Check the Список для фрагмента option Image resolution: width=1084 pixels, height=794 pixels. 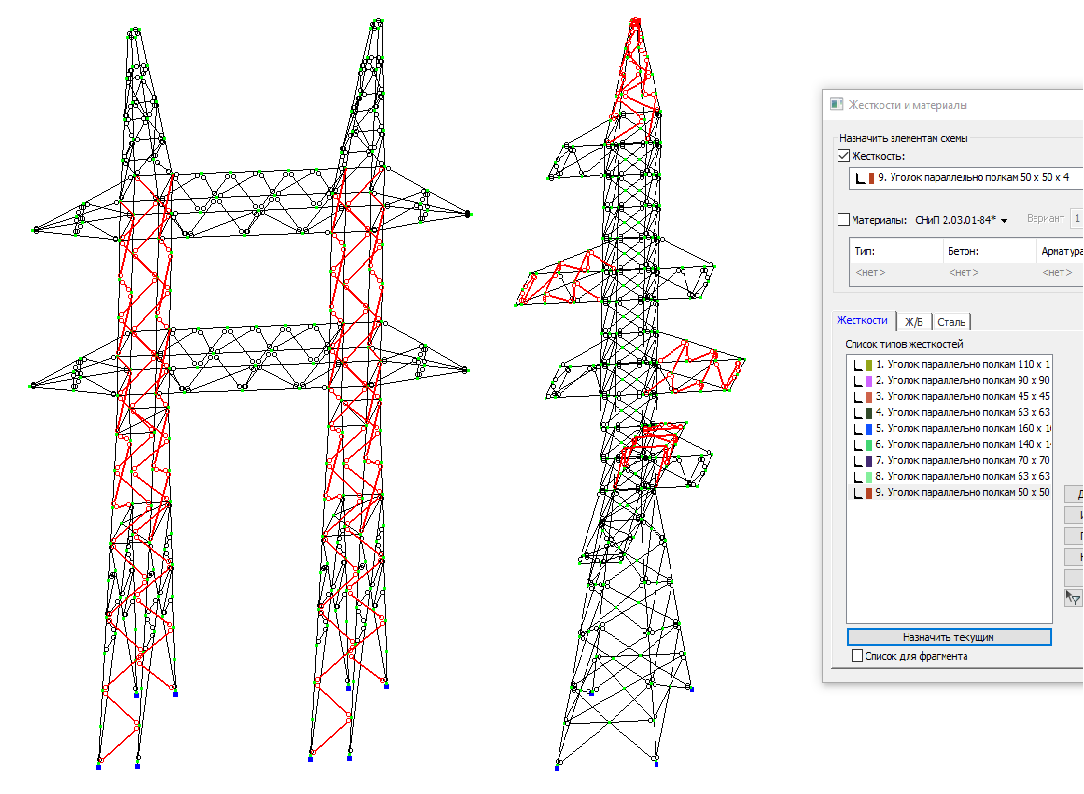[x=857, y=657]
